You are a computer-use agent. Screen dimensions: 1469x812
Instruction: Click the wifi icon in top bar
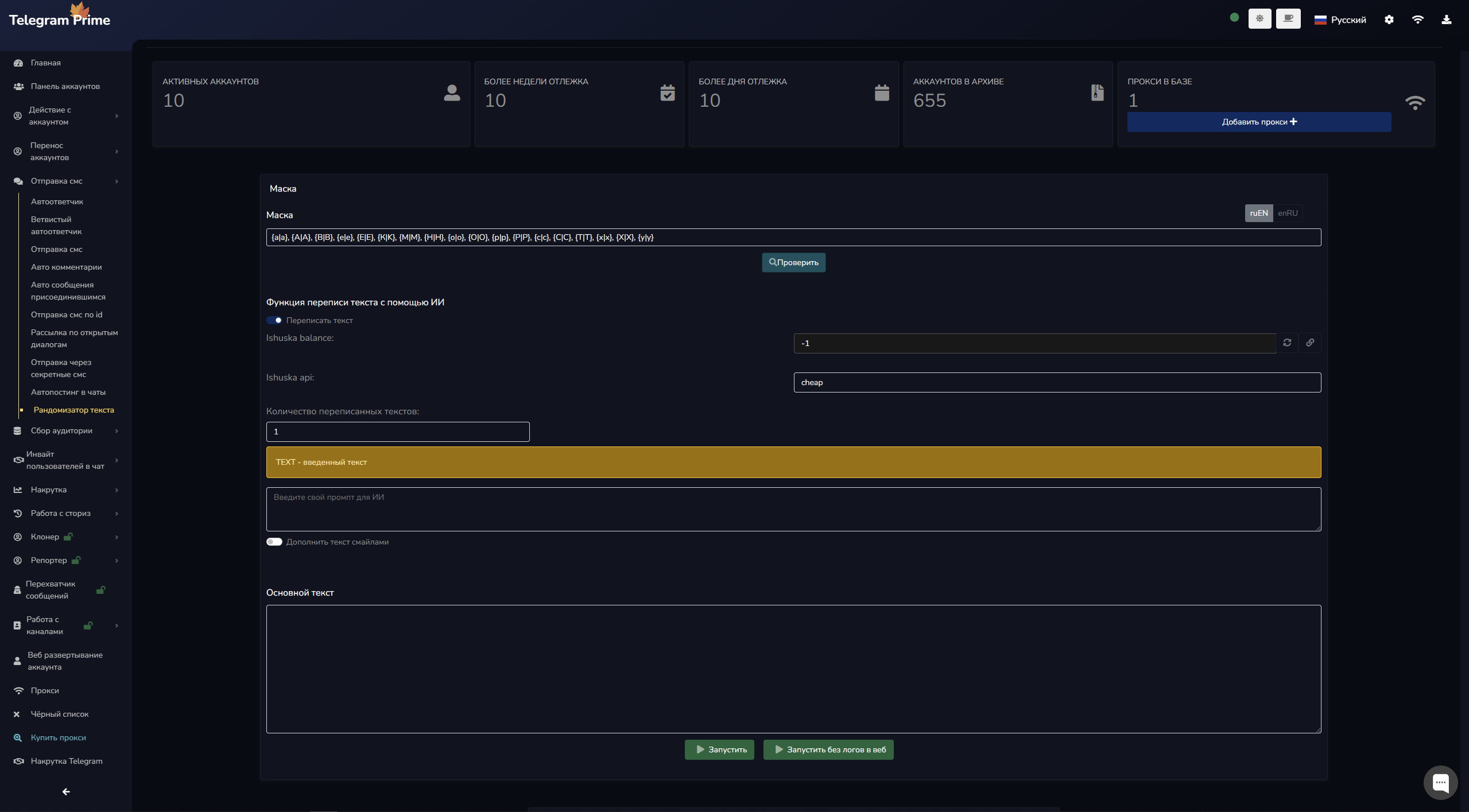point(1417,20)
